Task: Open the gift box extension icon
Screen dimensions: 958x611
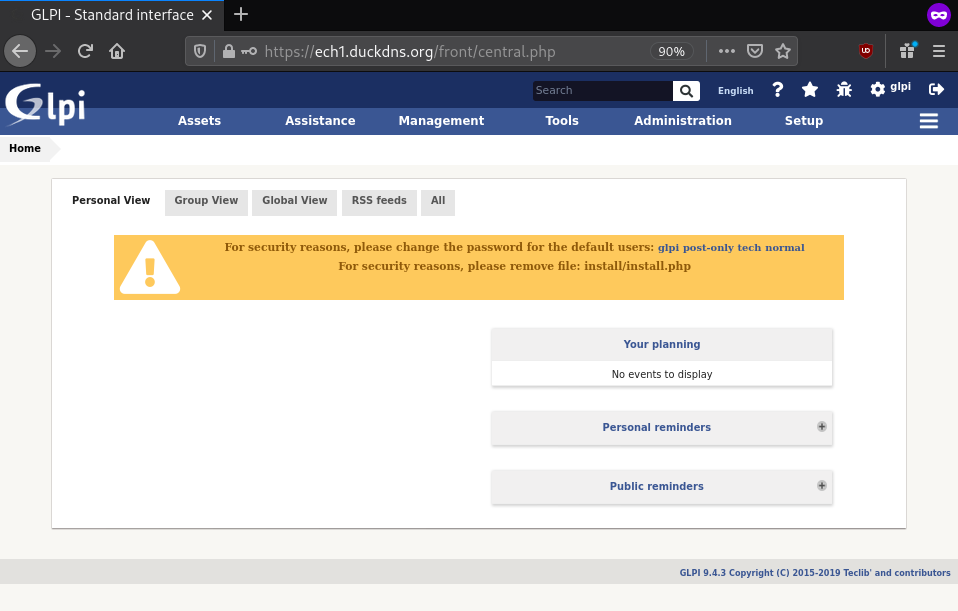Action: click(x=907, y=51)
